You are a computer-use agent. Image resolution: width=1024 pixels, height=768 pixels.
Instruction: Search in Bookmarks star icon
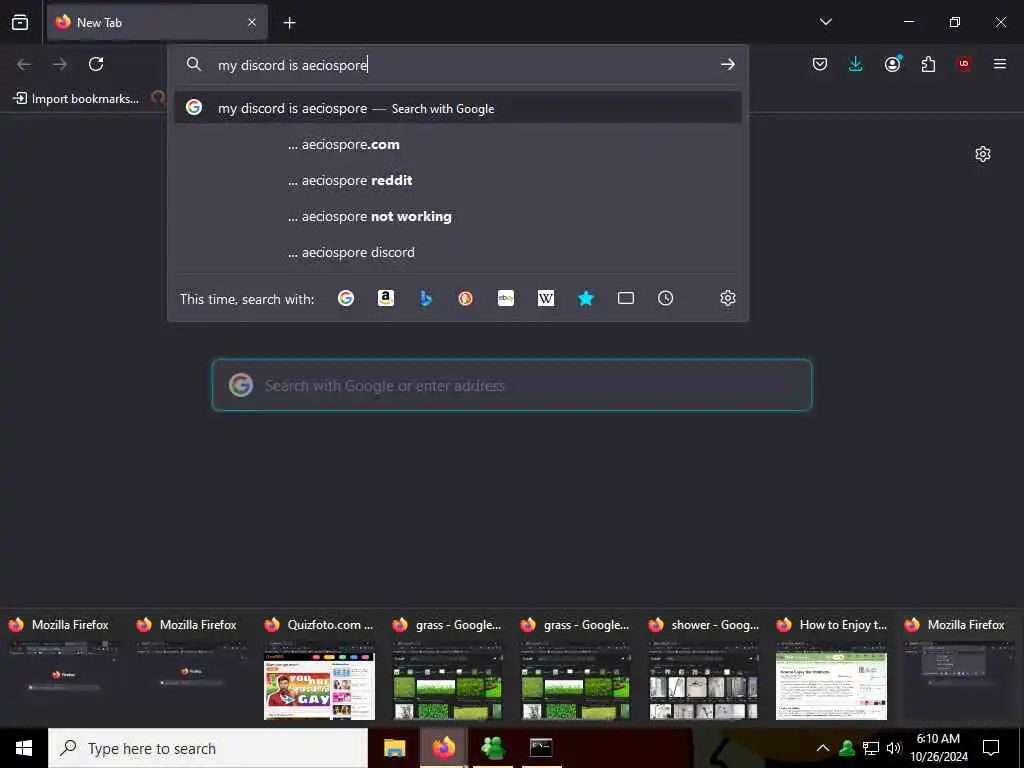pyautogui.click(x=586, y=298)
